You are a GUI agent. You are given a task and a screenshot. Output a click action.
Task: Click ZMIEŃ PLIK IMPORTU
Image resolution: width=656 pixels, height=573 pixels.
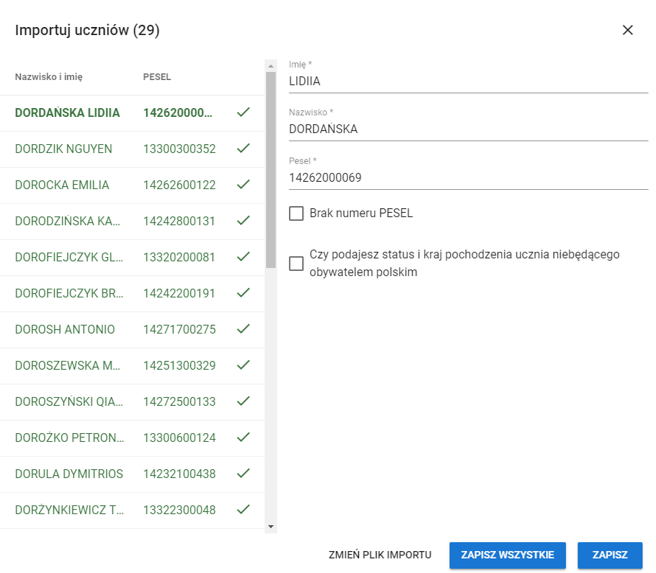point(380,555)
